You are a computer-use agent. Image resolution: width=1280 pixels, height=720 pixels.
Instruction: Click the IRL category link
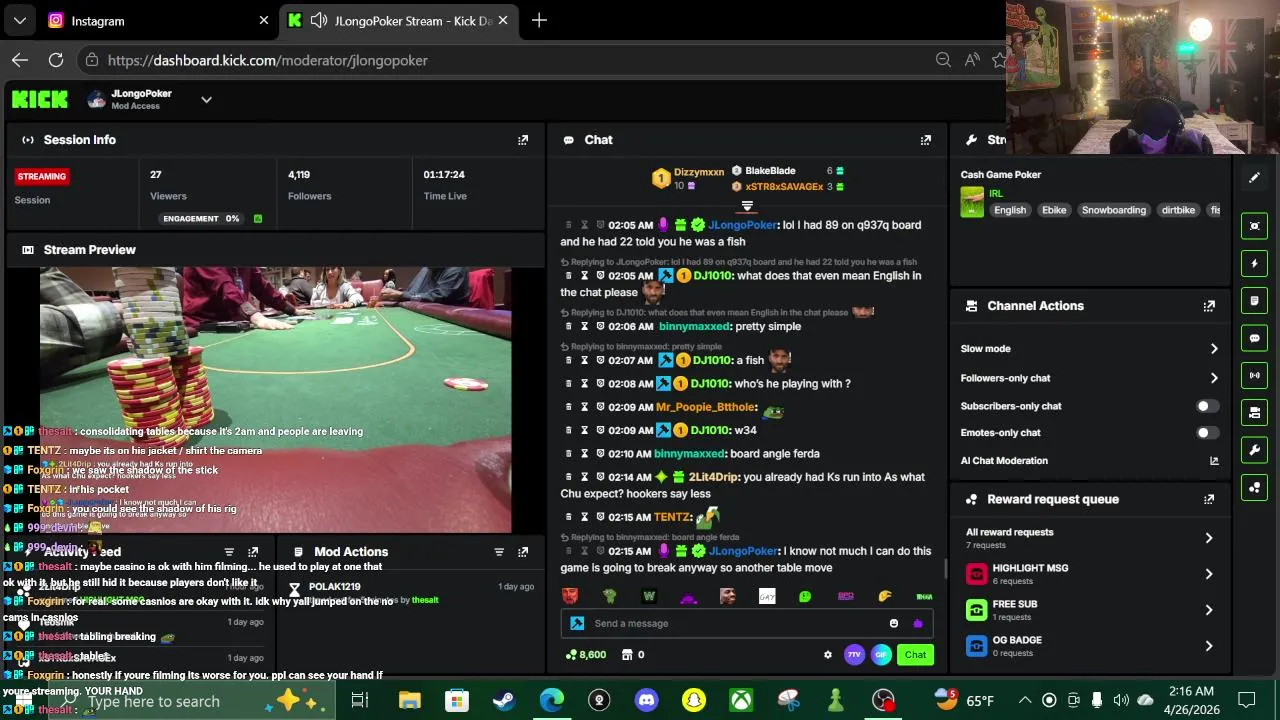[x=996, y=194]
